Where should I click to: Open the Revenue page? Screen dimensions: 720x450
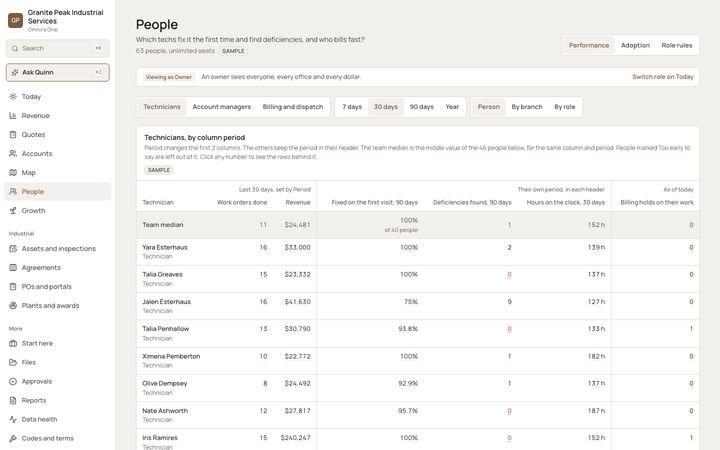[57, 116]
